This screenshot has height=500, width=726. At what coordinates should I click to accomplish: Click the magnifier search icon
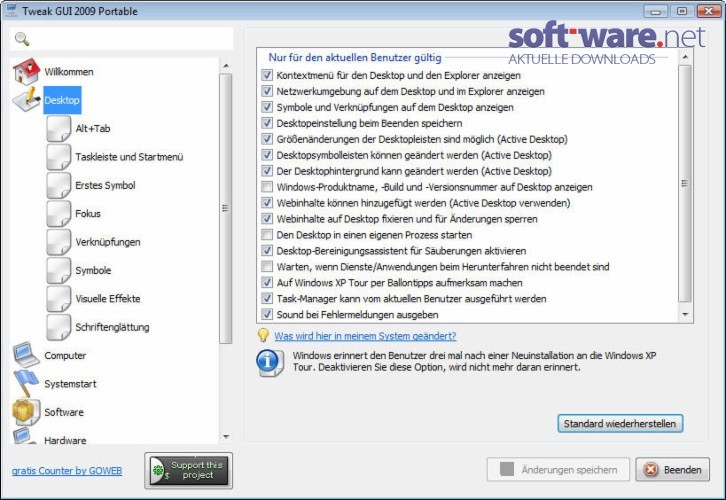pos(22,39)
